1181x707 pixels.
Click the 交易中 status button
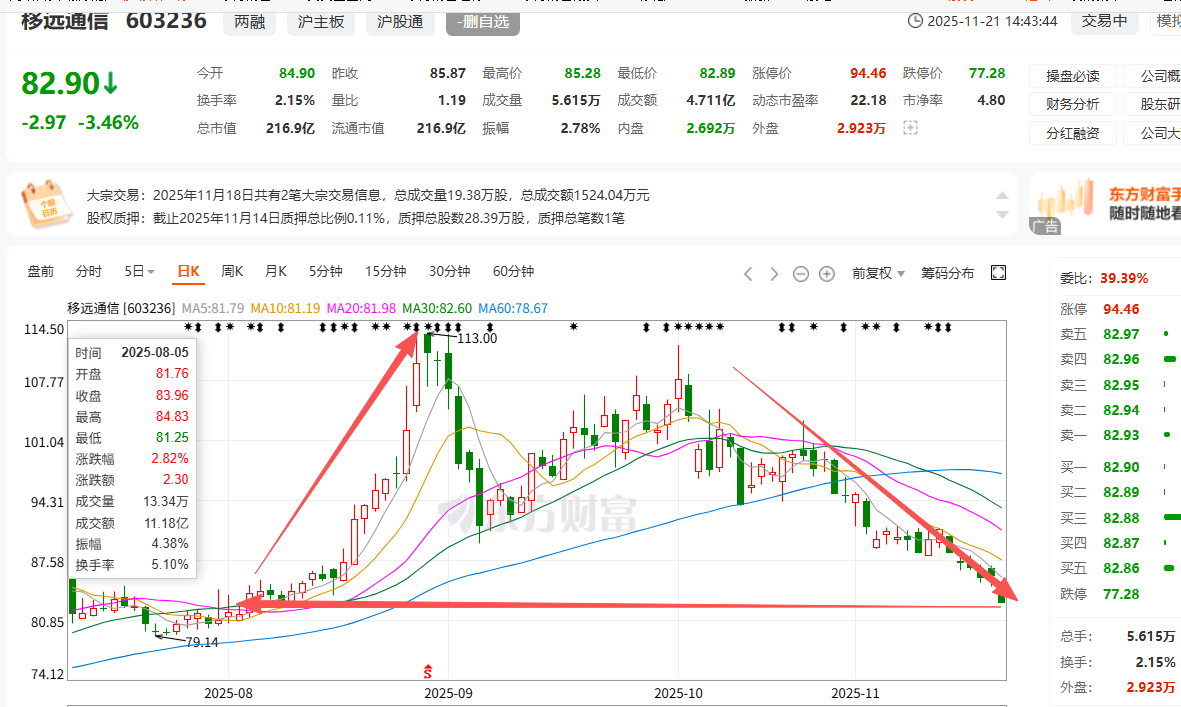click(1104, 21)
